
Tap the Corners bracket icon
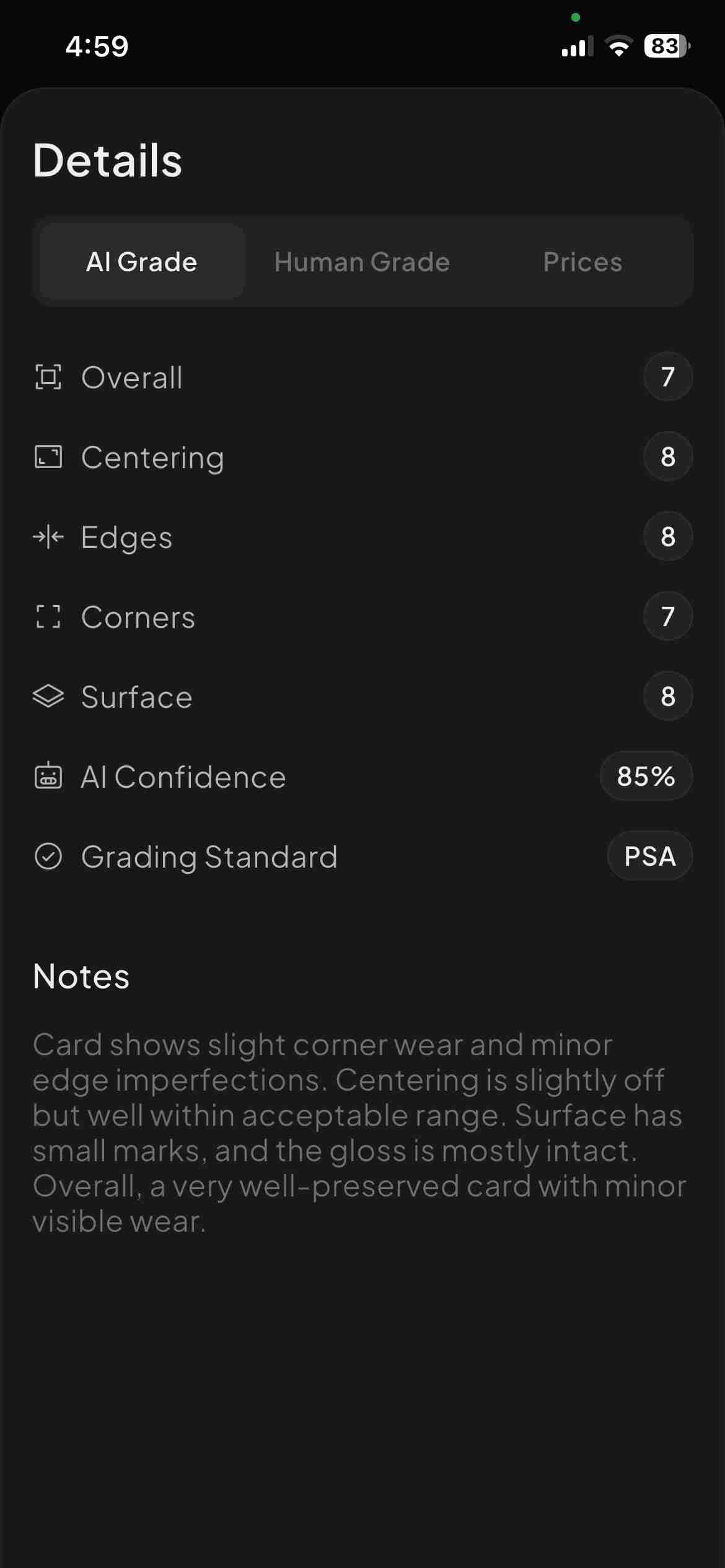click(x=48, y=617)
